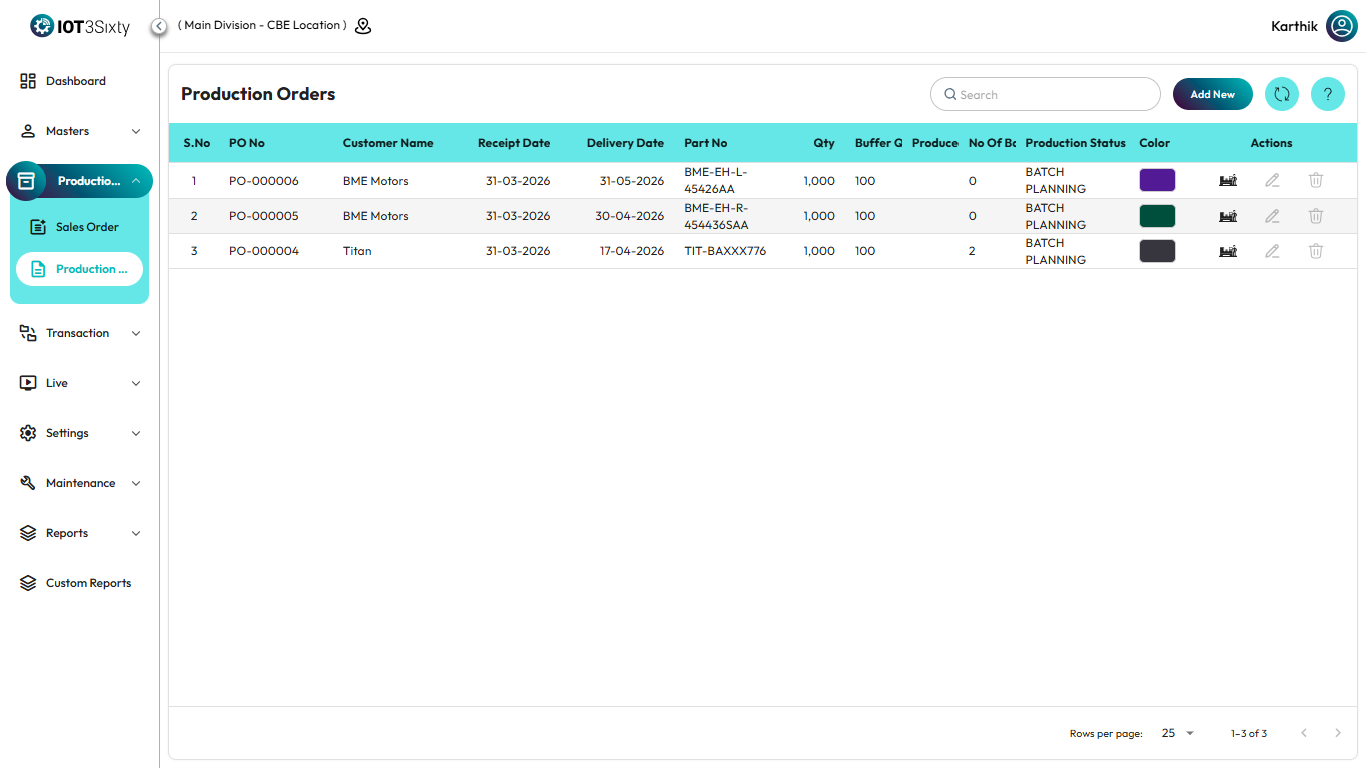Open the user profile avatar icon
This screenshot has height=768, width=1366.
1341,26
